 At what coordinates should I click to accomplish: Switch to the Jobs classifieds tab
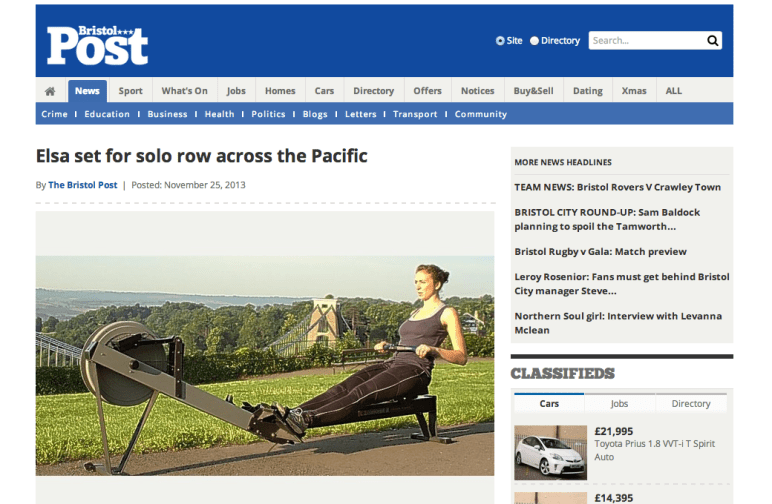coord(620,404)
